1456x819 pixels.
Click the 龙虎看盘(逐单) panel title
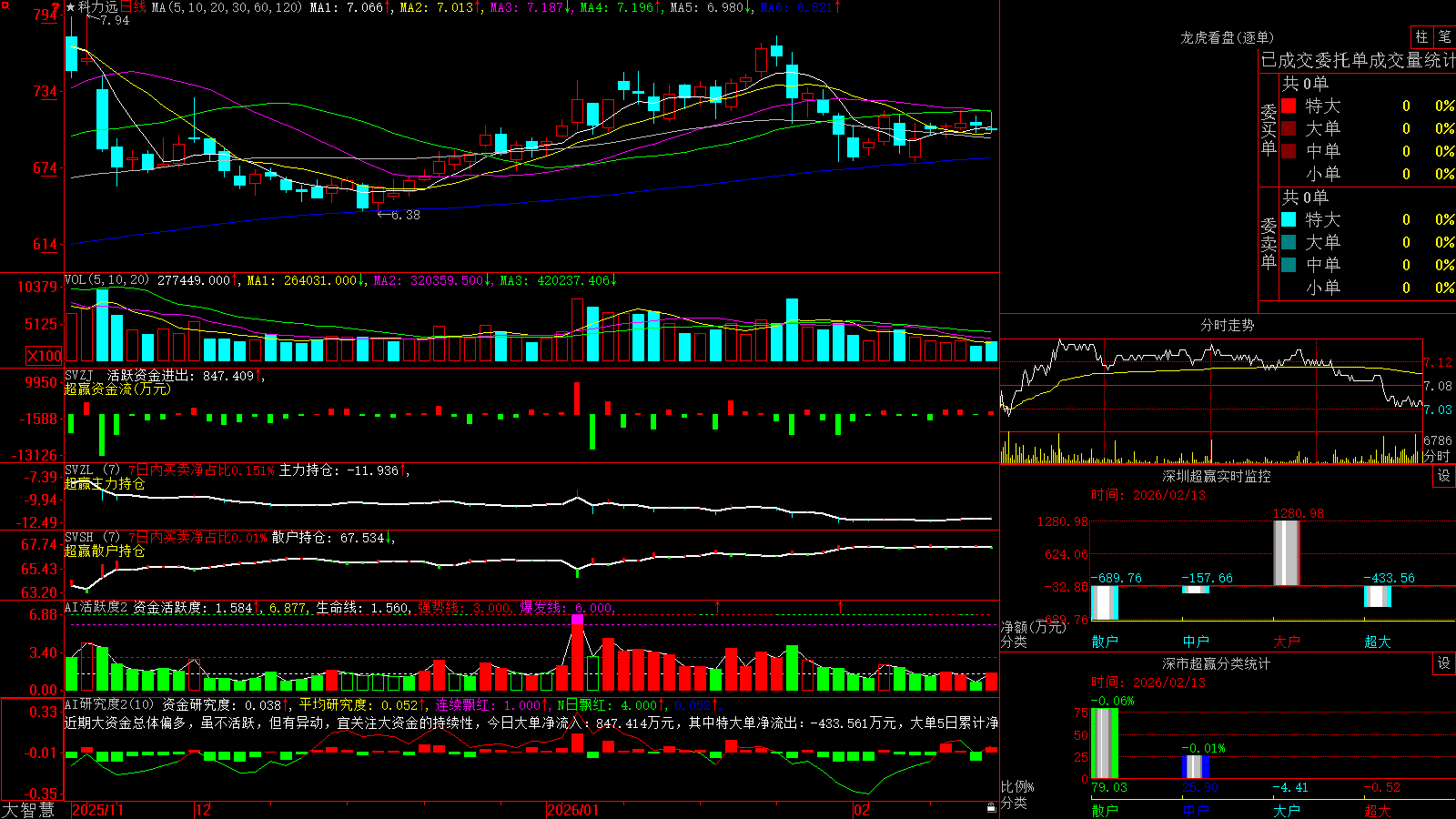click(1228, 37)
